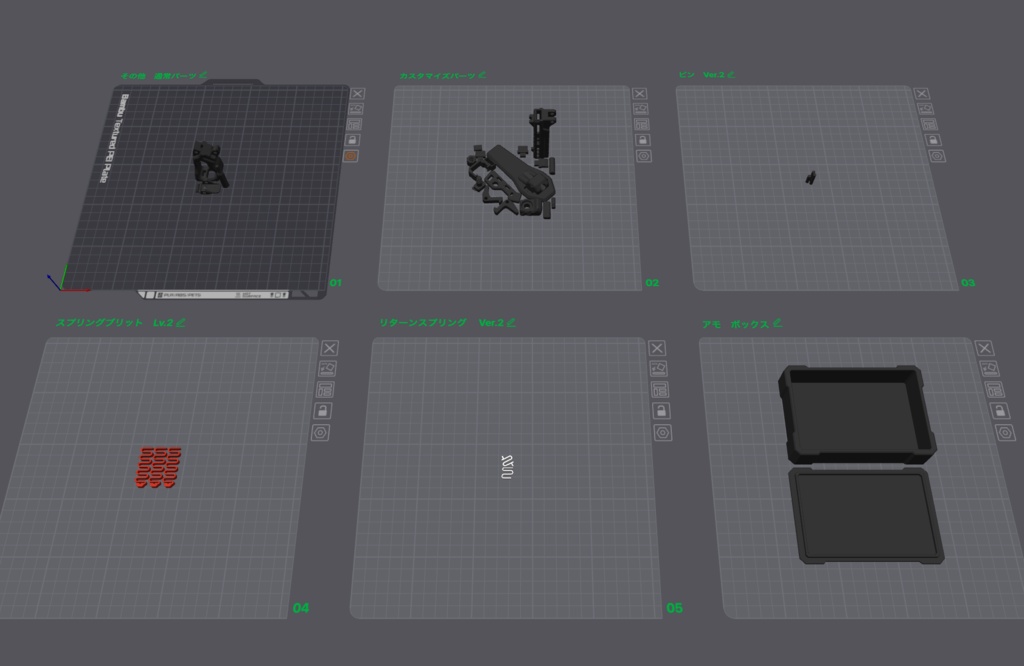Arrange objects on the アモ ボックス plate
Image resolution: width=1024 pixels, height=666 pixels.
point(995,390)
